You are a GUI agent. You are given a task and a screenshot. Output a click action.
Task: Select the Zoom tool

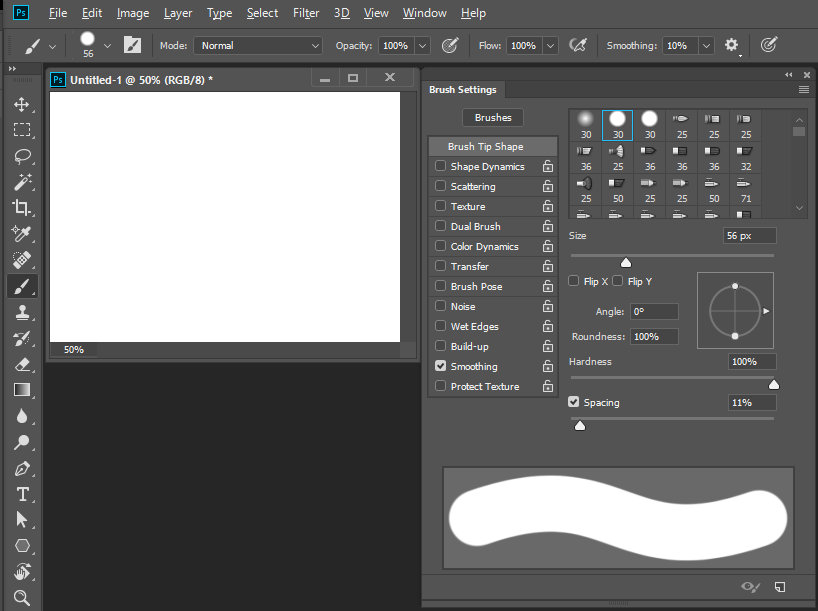pyautogui.click(x=21, y=597)
